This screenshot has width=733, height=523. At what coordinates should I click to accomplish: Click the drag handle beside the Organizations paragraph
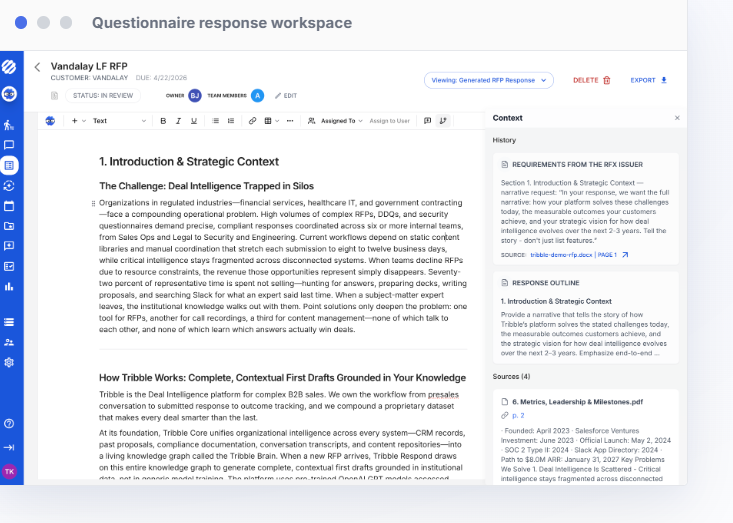coord(93,203)
